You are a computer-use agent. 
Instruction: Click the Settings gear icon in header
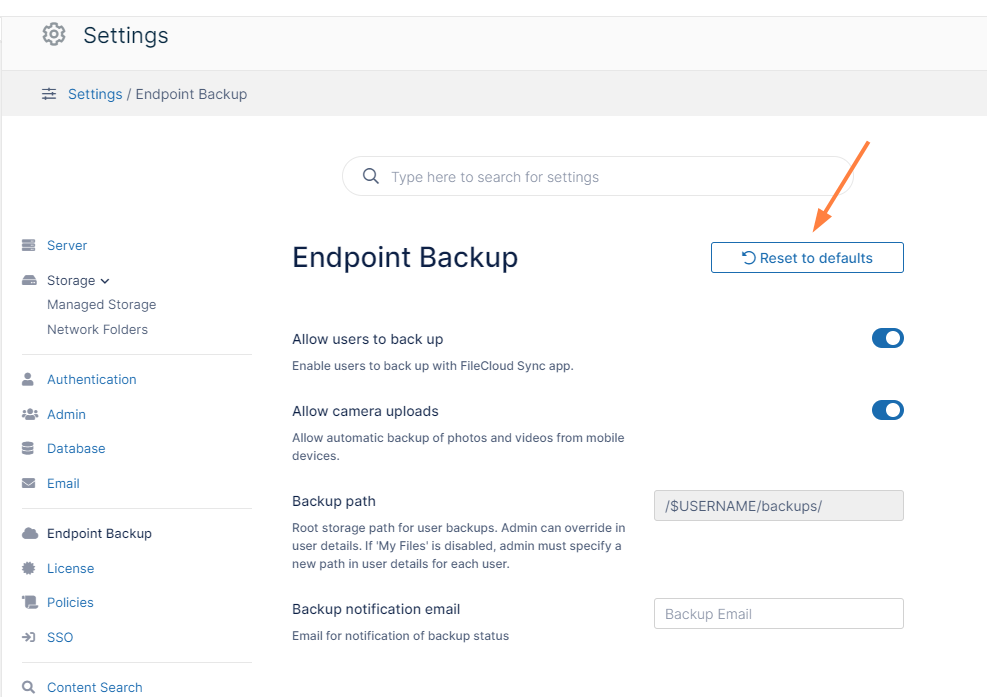[54, 35]
